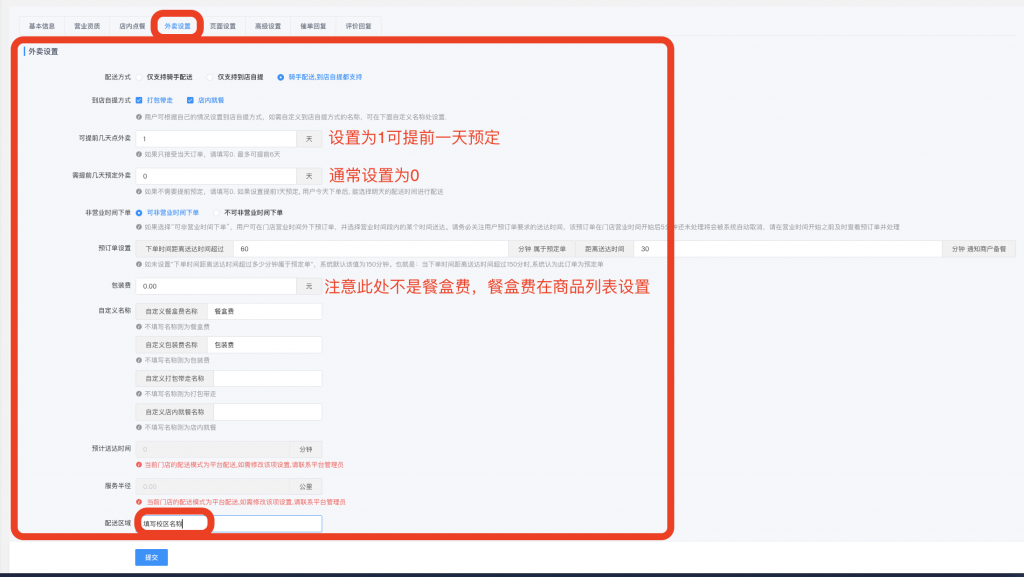Choose 不可非营业时间下单 option
Screen dimensions: 1024x577
click(217, 213)
